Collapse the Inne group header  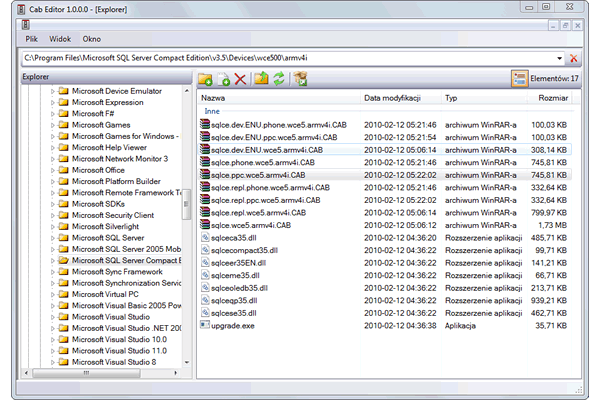pos(212,111)
